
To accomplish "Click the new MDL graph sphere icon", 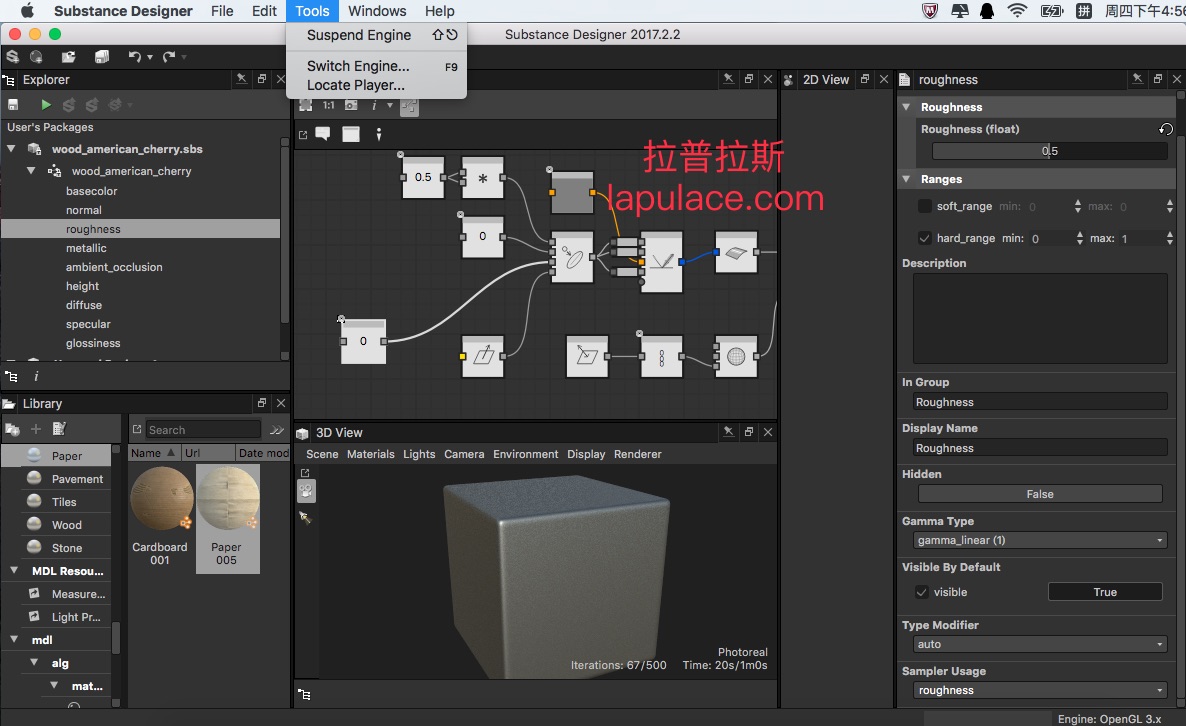I will coord(36,57).
